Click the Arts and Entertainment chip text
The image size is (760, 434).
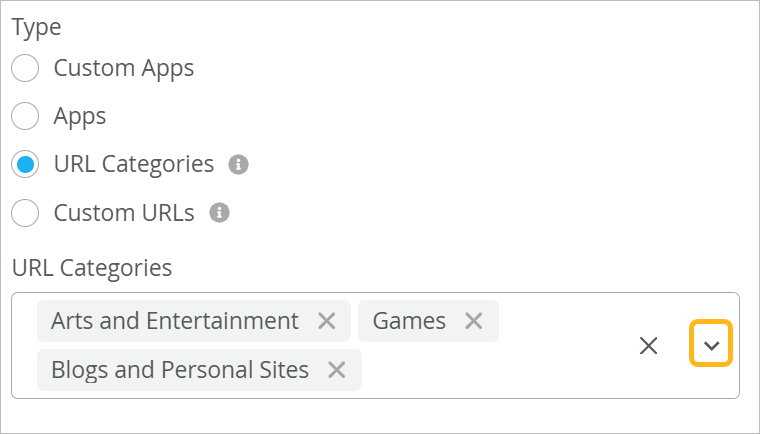tap(175, 321)
